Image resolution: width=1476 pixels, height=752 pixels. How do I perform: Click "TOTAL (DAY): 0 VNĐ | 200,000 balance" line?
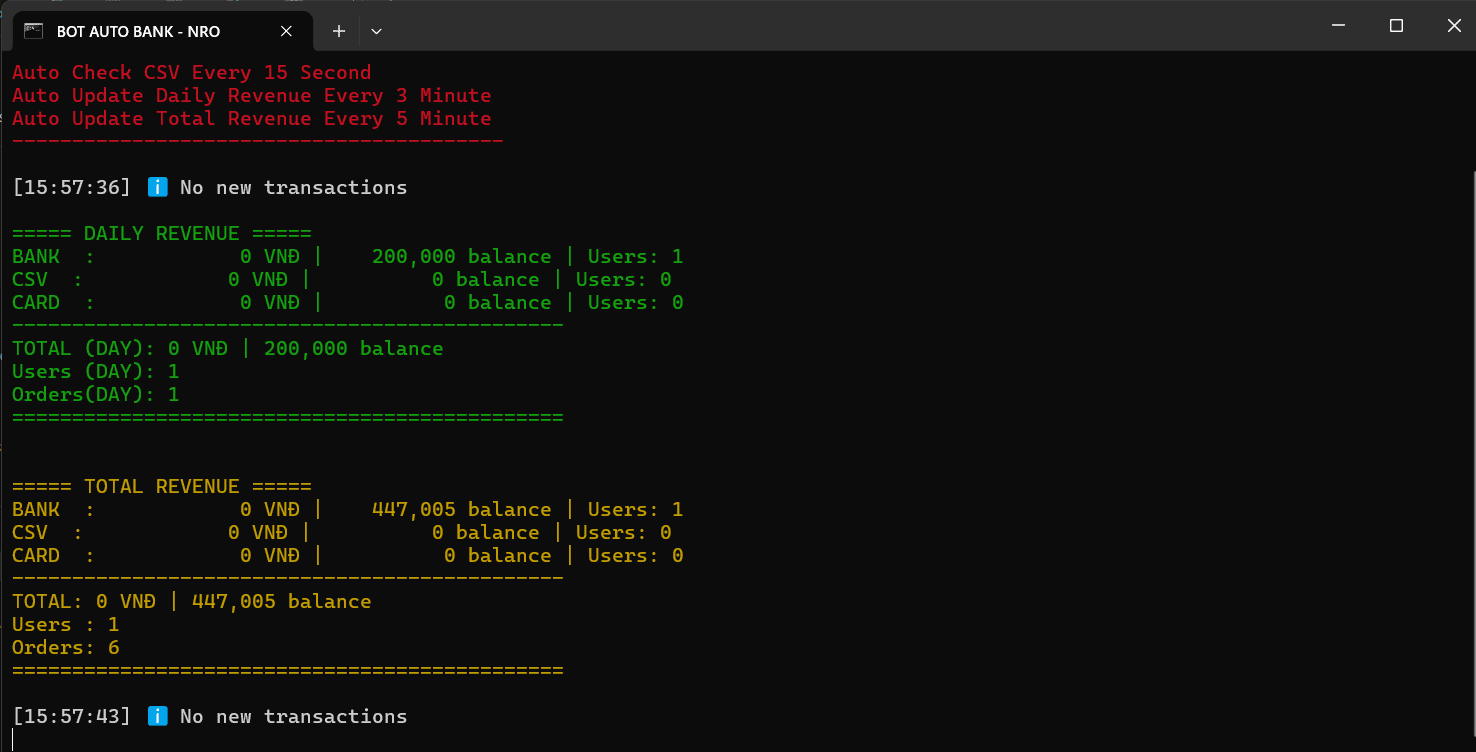click(x=228, y=349)
